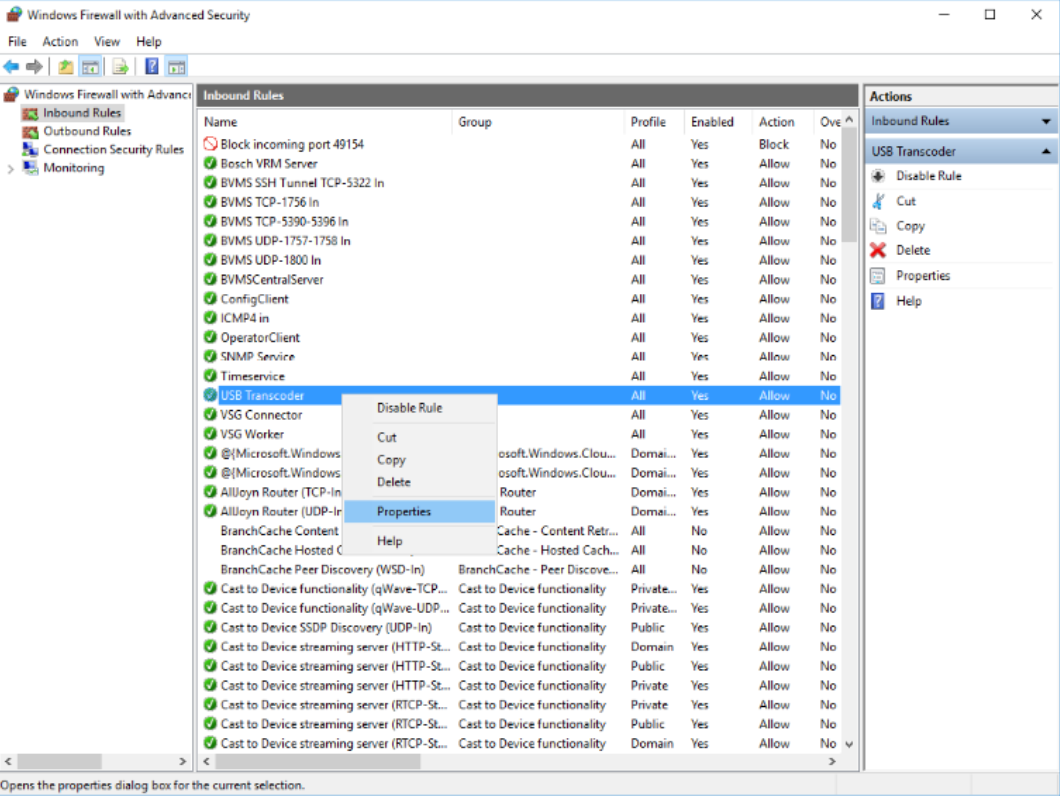
Task: Click the Export List toolbar icon
Action: (120, 67)
